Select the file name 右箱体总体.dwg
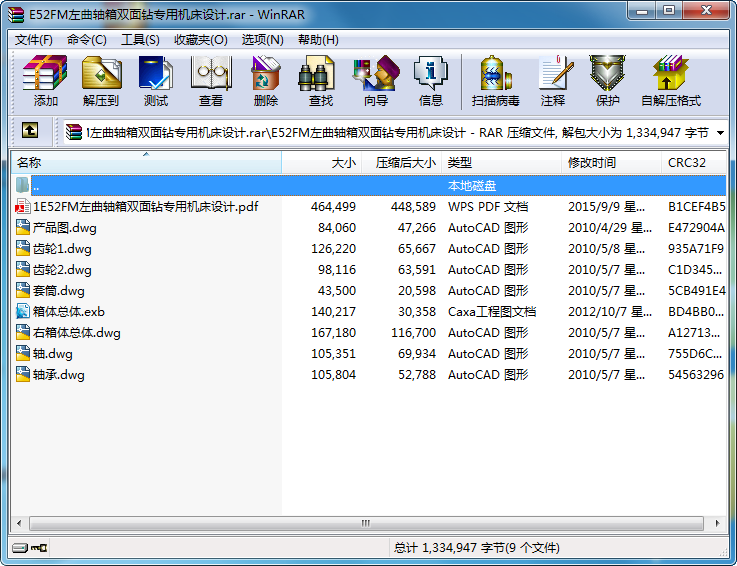Image resolution: width=737 pixels, height=566 pixels. coord(77,333)
